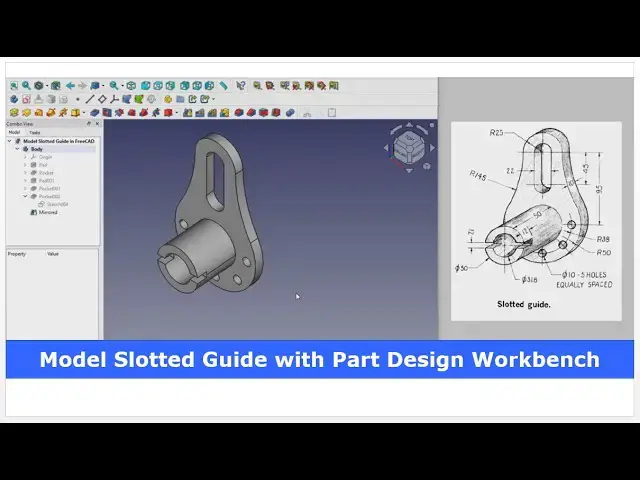Click the Create Body icon

(x=14, y=99)
